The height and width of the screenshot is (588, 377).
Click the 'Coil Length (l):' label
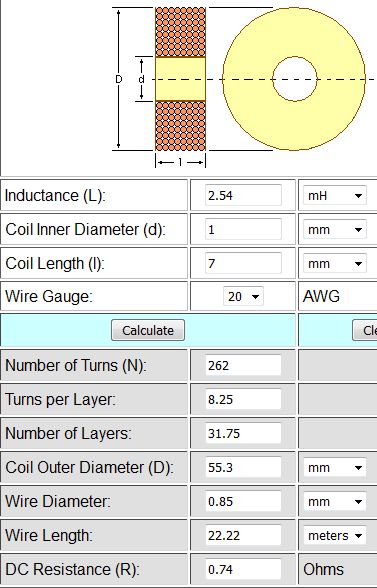pyautogui.click(x=55, y=264)
